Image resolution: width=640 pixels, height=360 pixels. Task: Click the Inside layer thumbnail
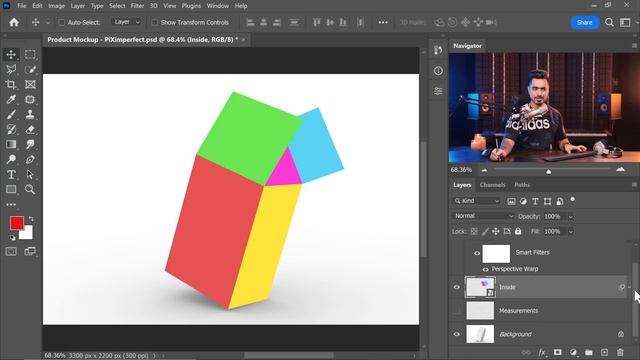[x=480, y=287]
